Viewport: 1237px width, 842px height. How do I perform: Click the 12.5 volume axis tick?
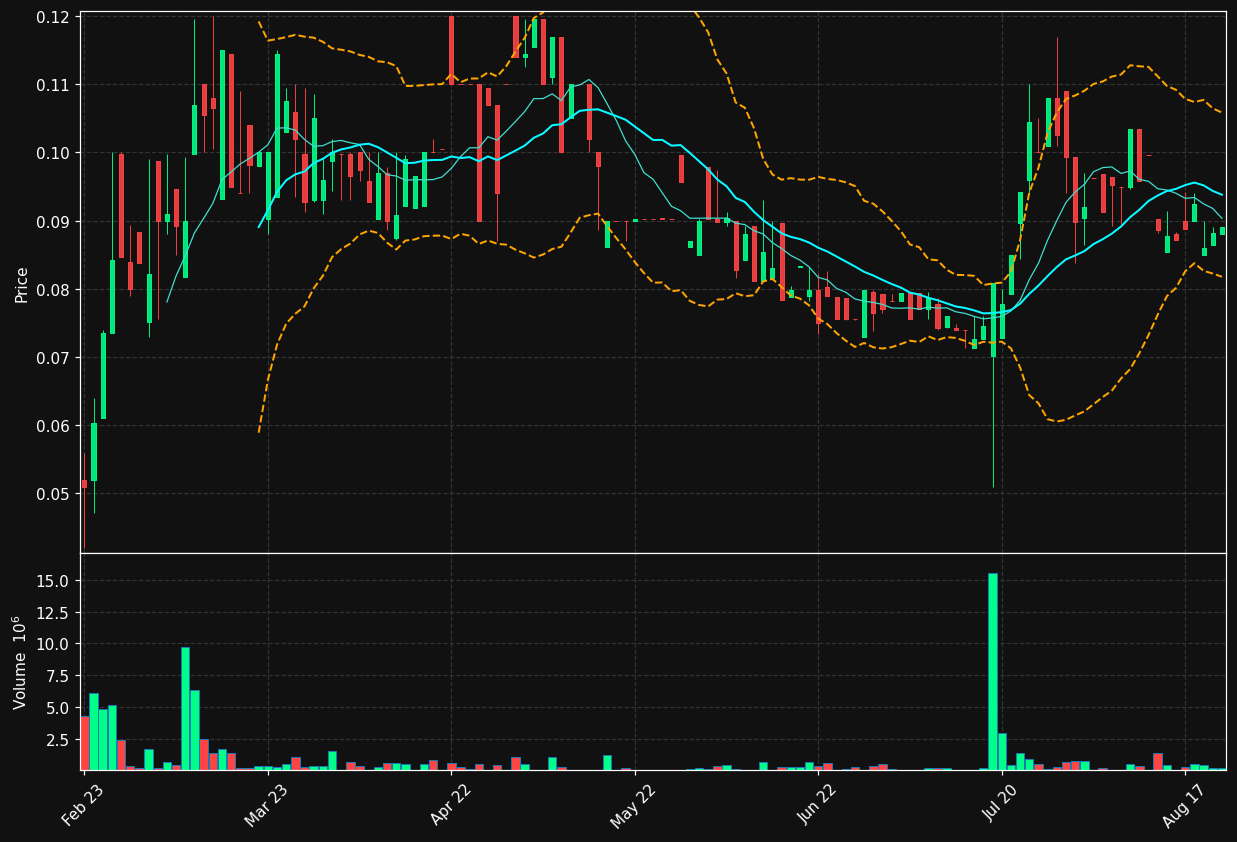tap(54, 613)
